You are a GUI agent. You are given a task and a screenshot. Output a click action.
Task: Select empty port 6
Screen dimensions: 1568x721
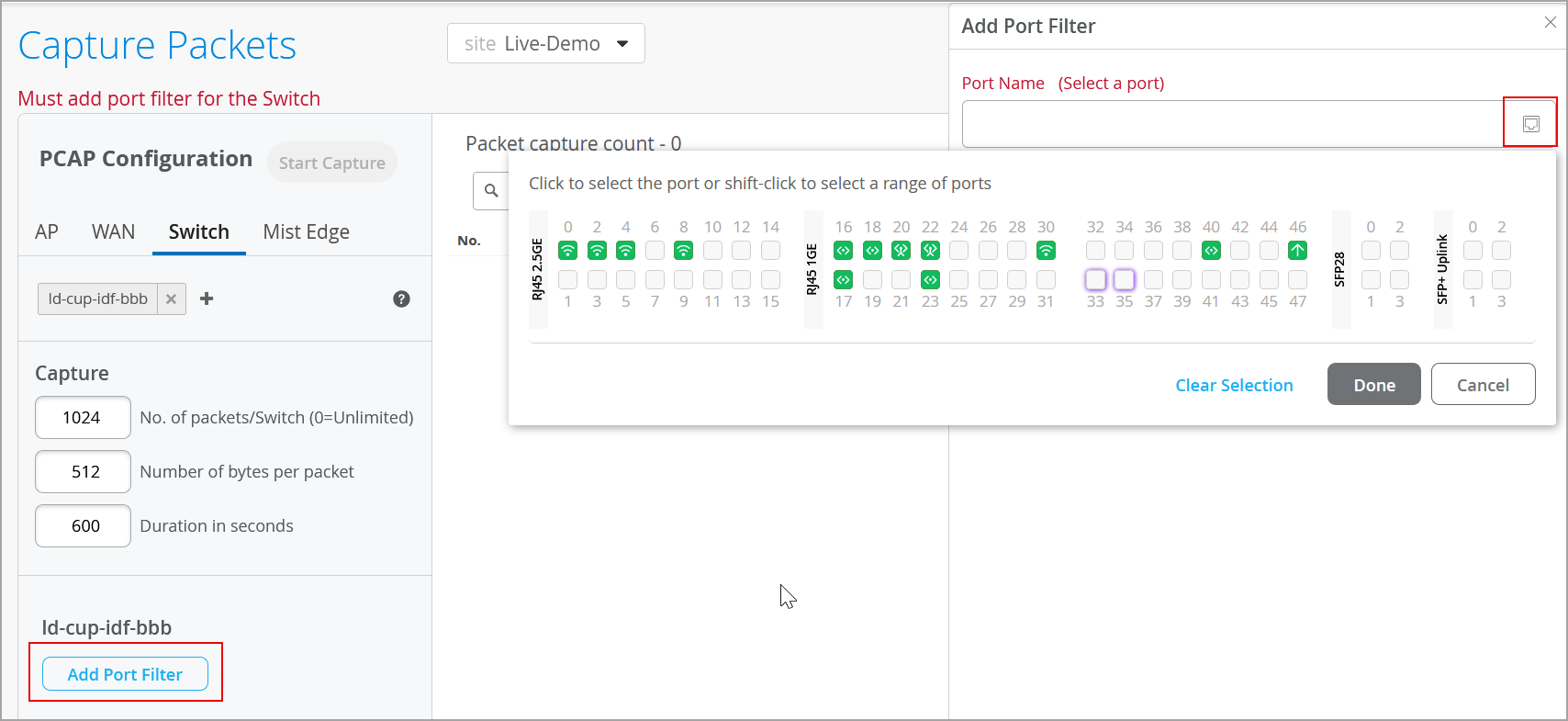pyautogui.click(x=655, y=250)
